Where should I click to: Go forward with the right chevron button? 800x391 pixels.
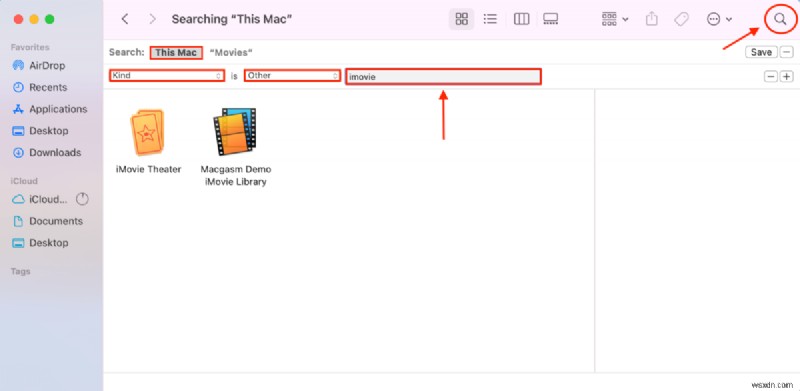[x=152, y=19]
